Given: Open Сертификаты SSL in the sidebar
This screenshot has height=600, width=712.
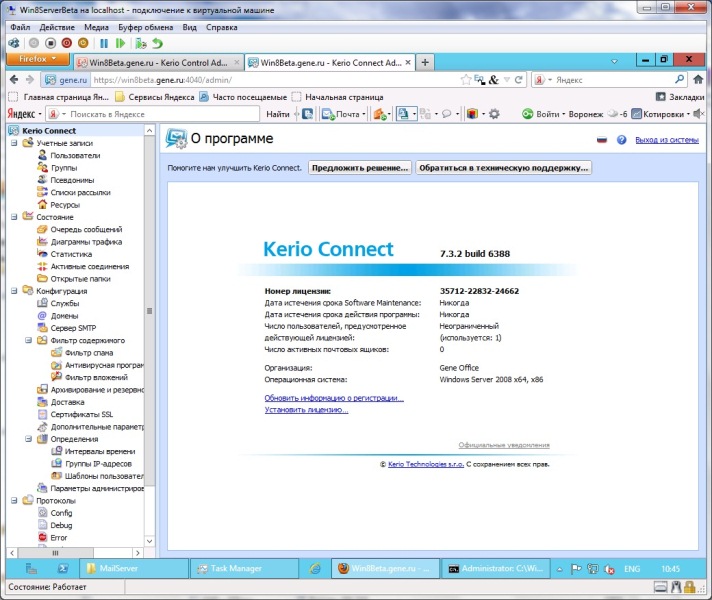Looking at the screenshot, I should point(81,414).
